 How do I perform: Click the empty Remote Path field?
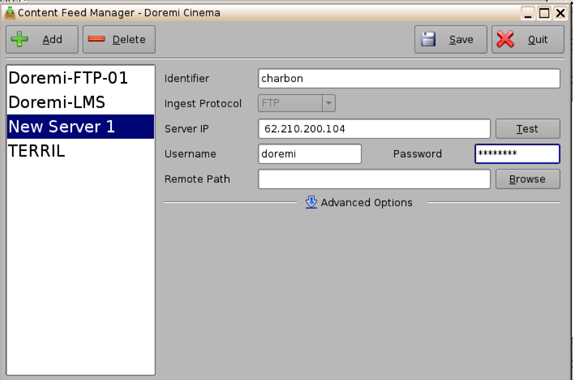(374, 179)
